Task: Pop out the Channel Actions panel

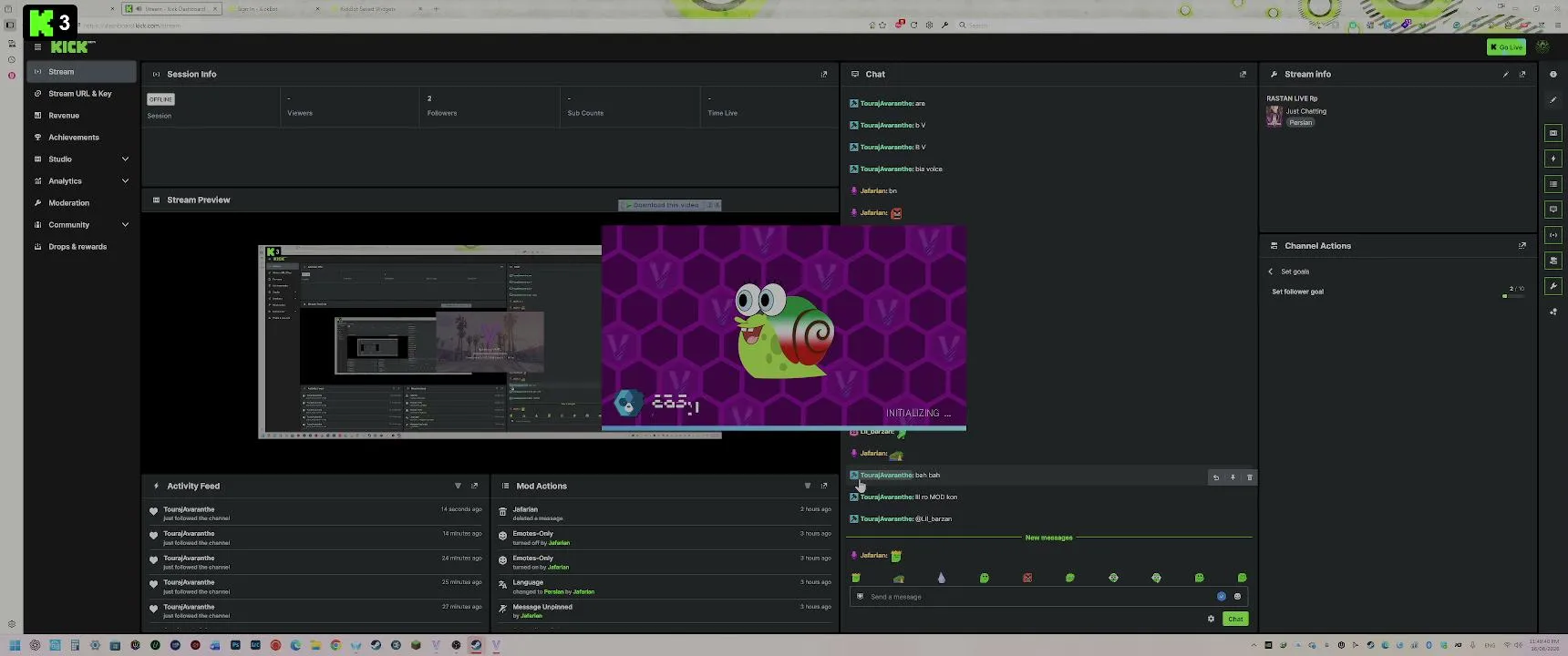Action: coord(1522,246)
